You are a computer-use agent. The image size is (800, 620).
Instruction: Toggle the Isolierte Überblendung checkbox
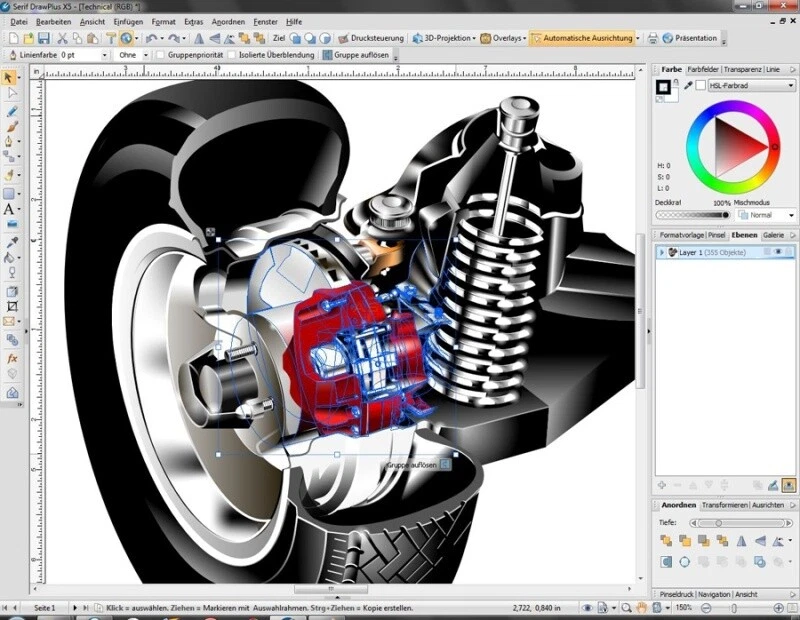point(232,55)
